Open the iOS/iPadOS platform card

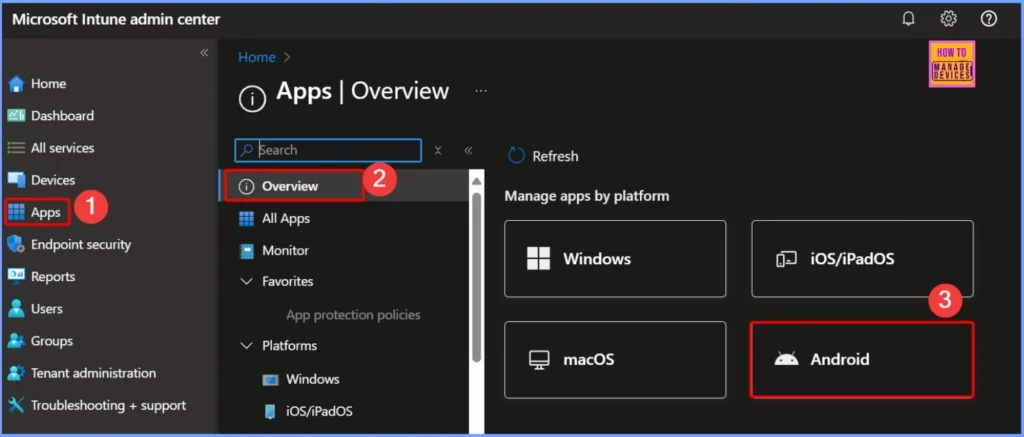point(862,259)
